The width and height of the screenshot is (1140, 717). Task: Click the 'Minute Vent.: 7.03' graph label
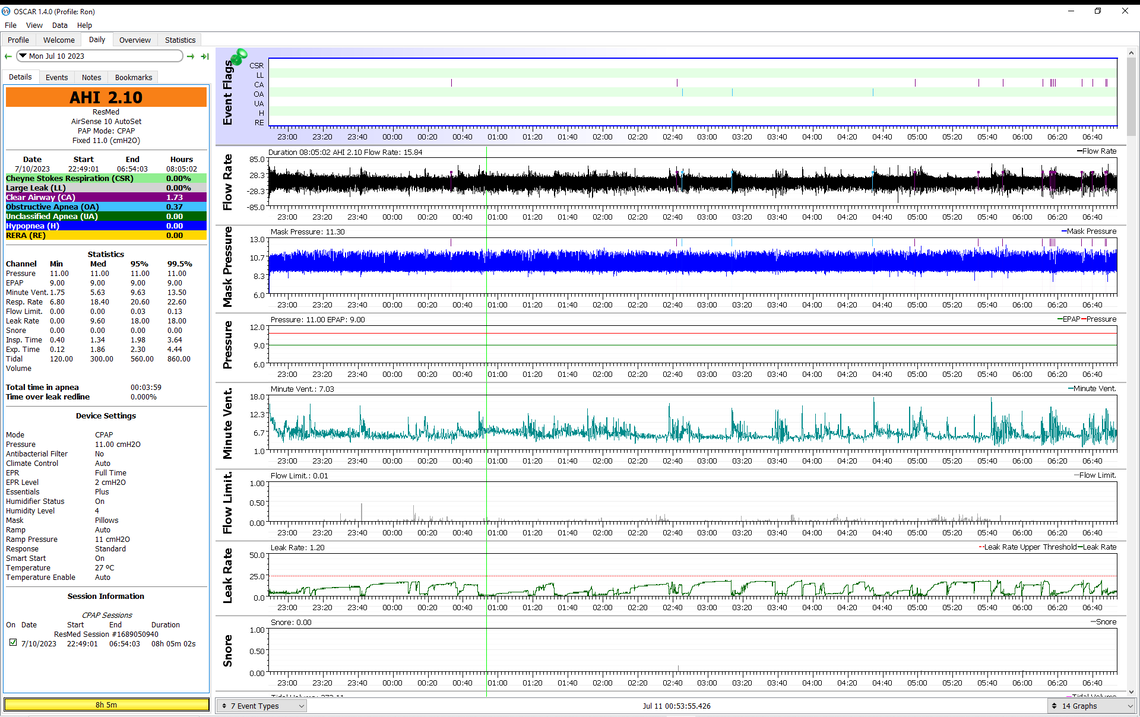pyautogui.click(x=302, y=389)
